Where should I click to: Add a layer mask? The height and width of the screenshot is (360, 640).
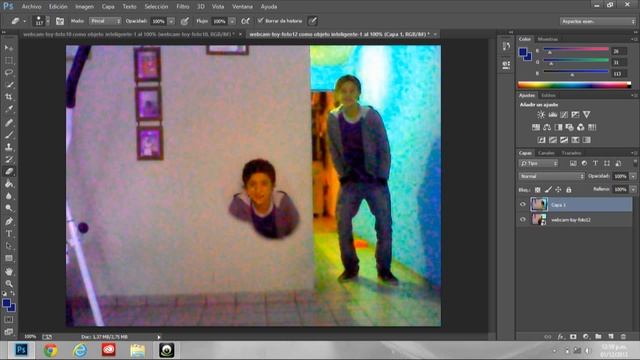click(x=573, y=336)
